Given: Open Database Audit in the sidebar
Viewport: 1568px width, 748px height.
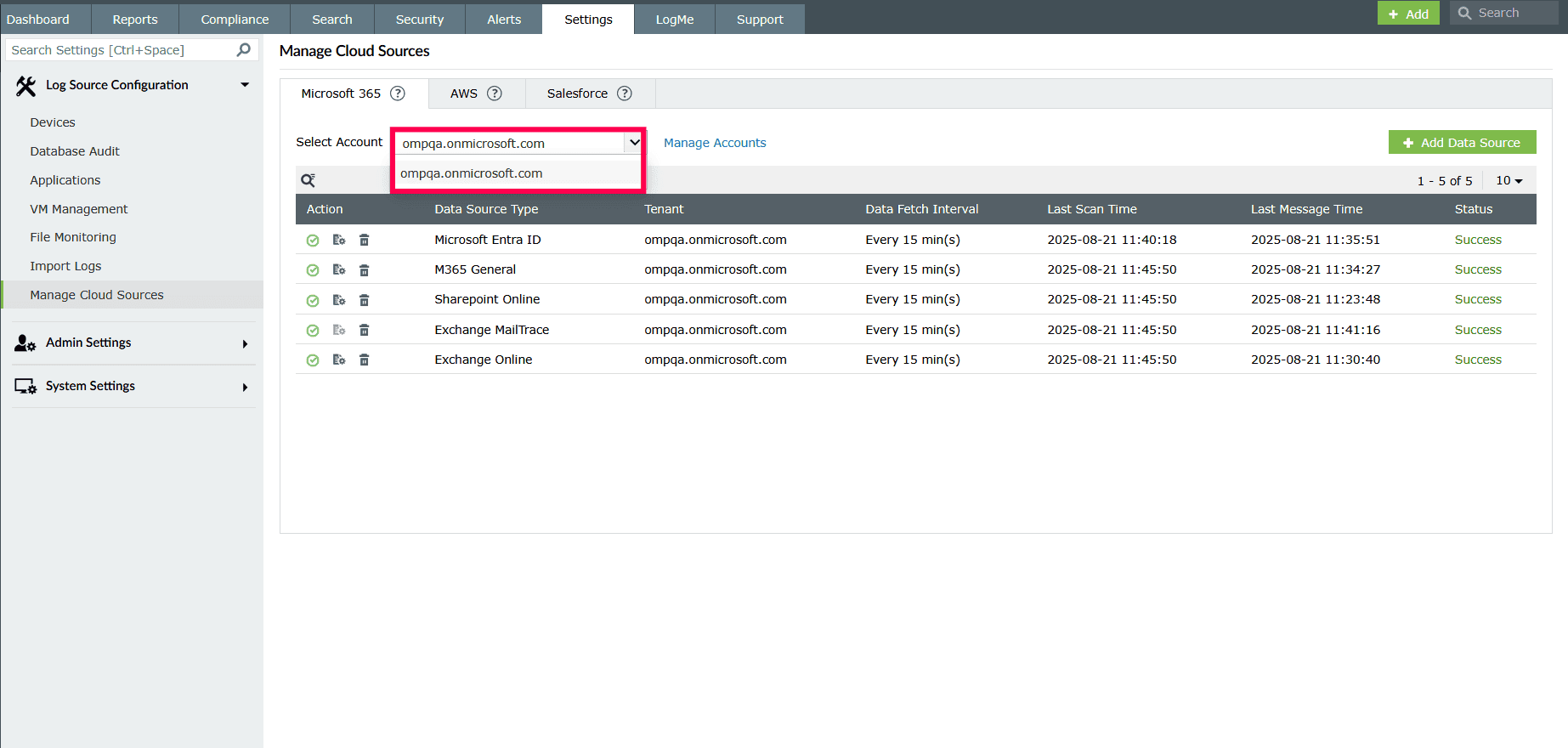Looking at the screenshot, I should coord(75,151).
